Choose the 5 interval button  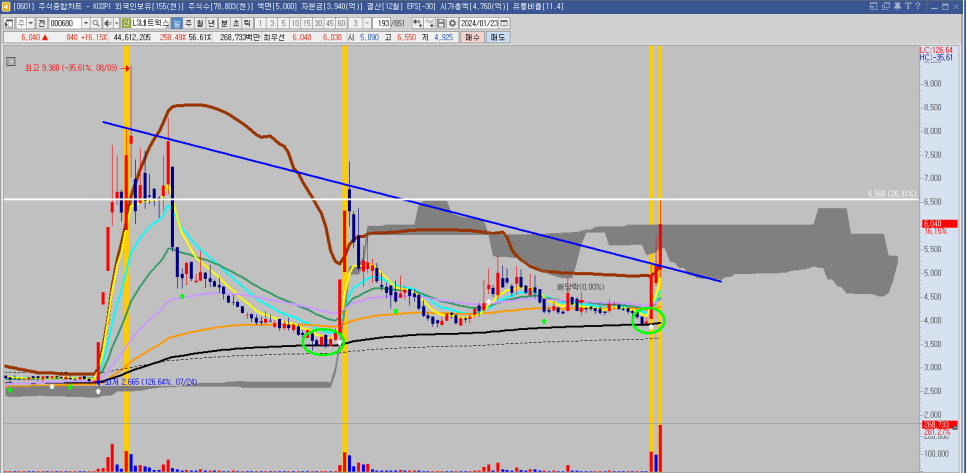(x=283, y=23)
